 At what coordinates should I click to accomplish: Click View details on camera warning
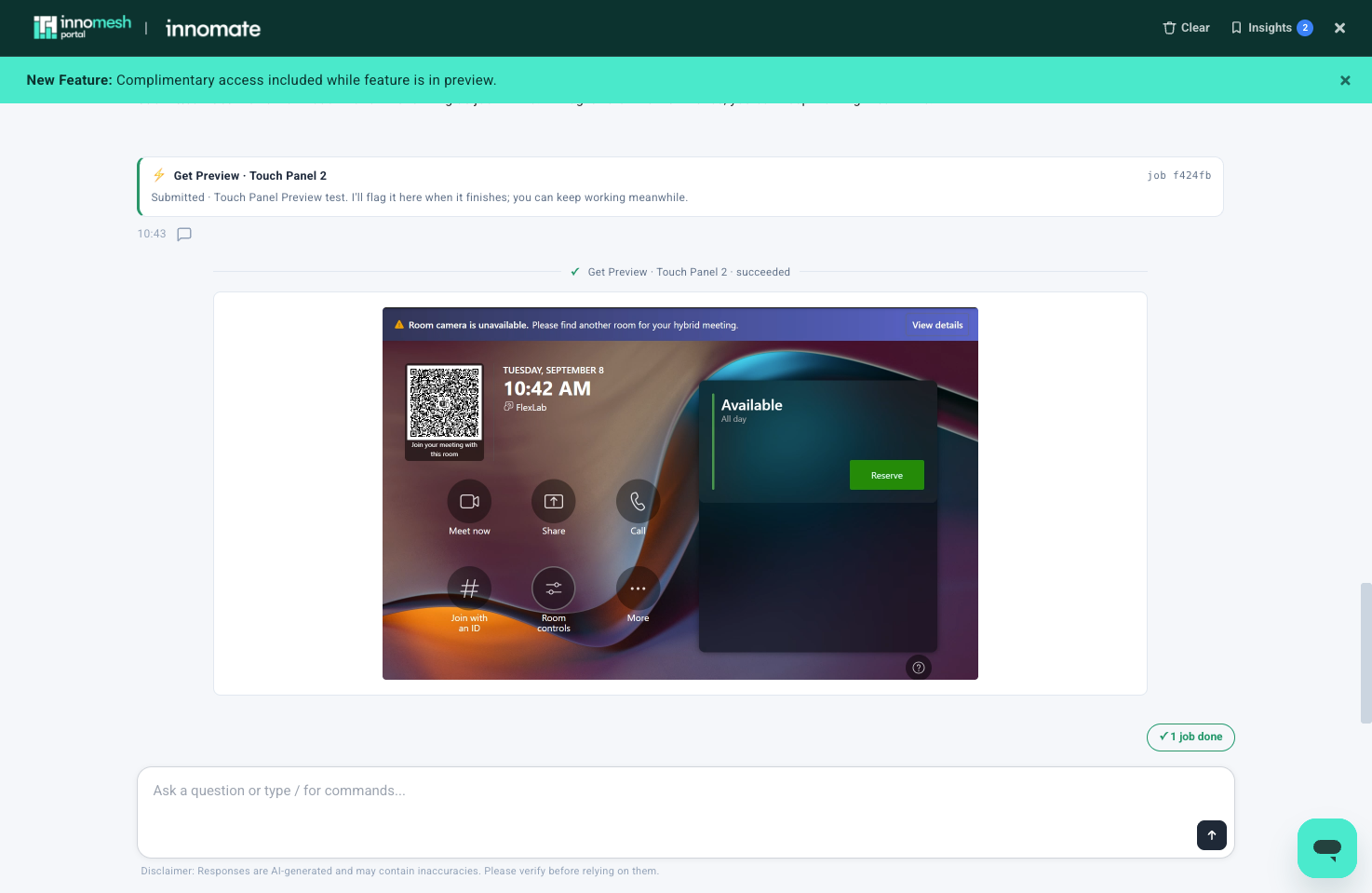pyautogui.click(x=937, y=325)
